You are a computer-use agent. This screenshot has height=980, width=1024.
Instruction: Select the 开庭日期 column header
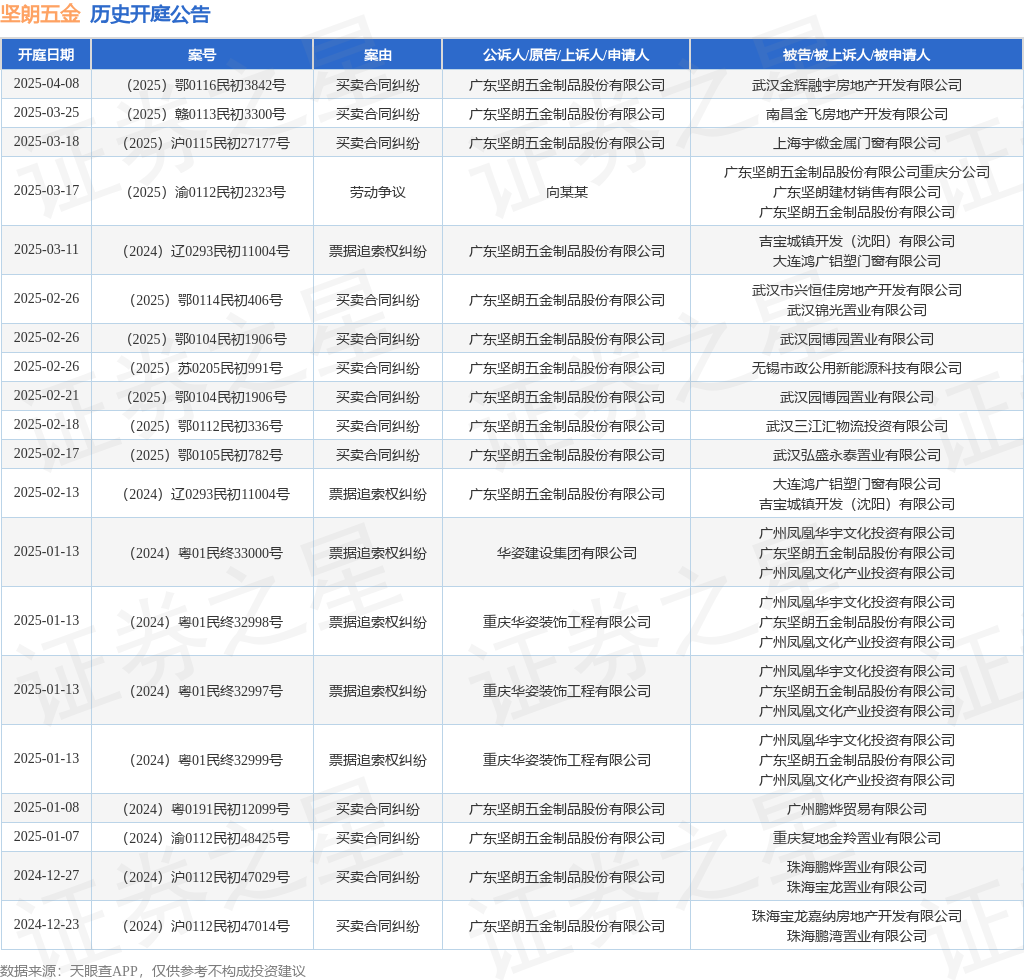click(x=46, y=55)
